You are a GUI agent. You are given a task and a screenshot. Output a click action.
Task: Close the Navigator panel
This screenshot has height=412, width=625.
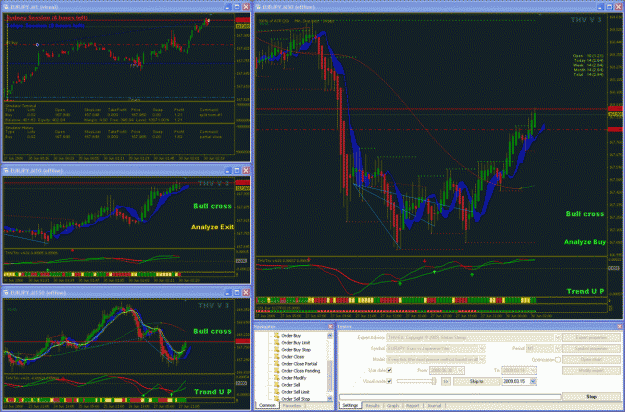(330, 326)
